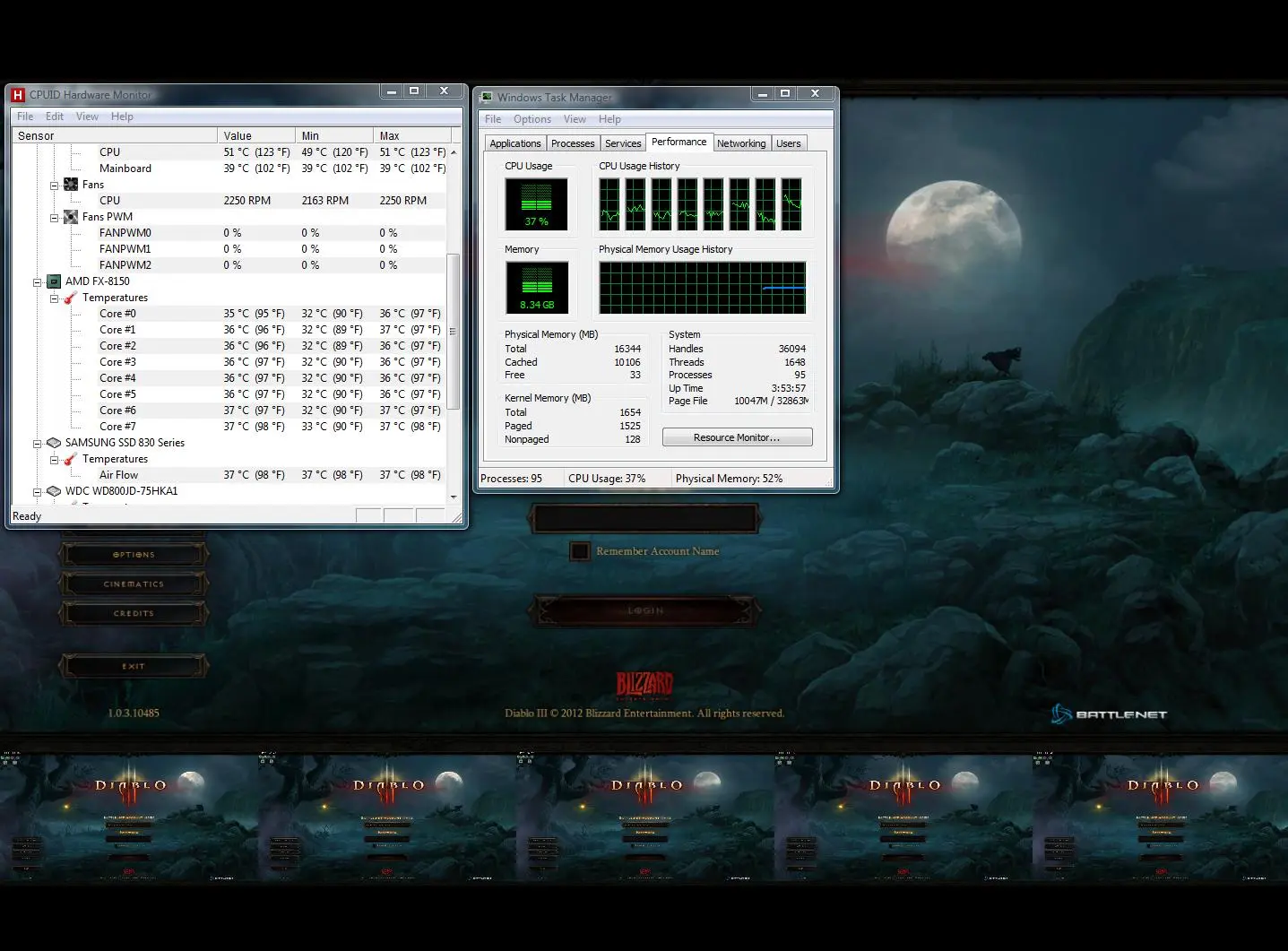Open the File menu in Hardware Monitor
Screen dimensions: 1288x951
pyautogui.click(x=25, y=117)
